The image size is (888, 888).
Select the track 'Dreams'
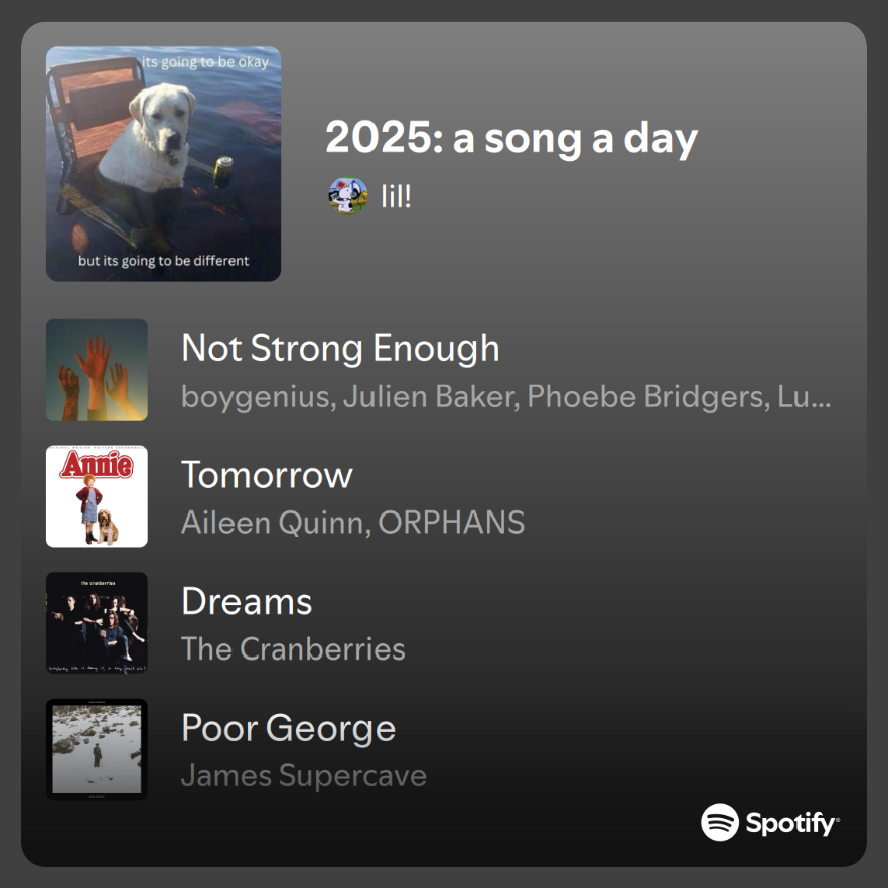tap(247, 601)
